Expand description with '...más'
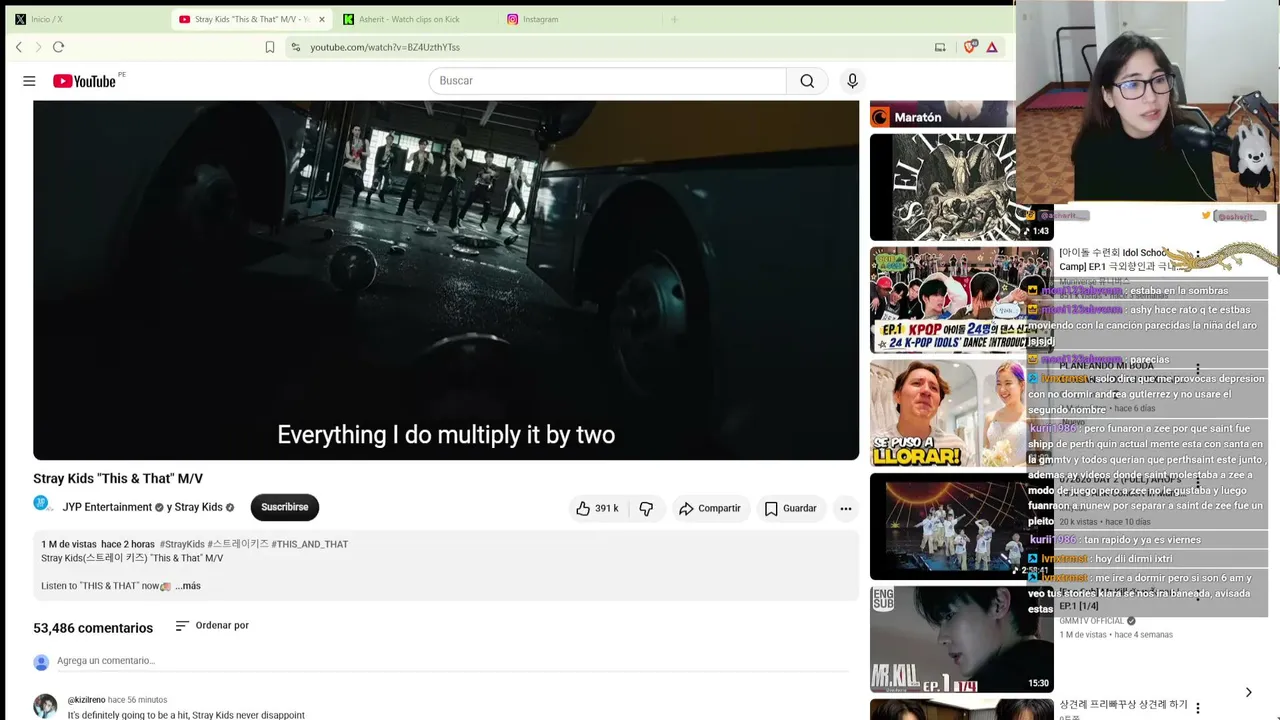The height and width of the screenshot is (720, 1280). [x=188, y=586]
